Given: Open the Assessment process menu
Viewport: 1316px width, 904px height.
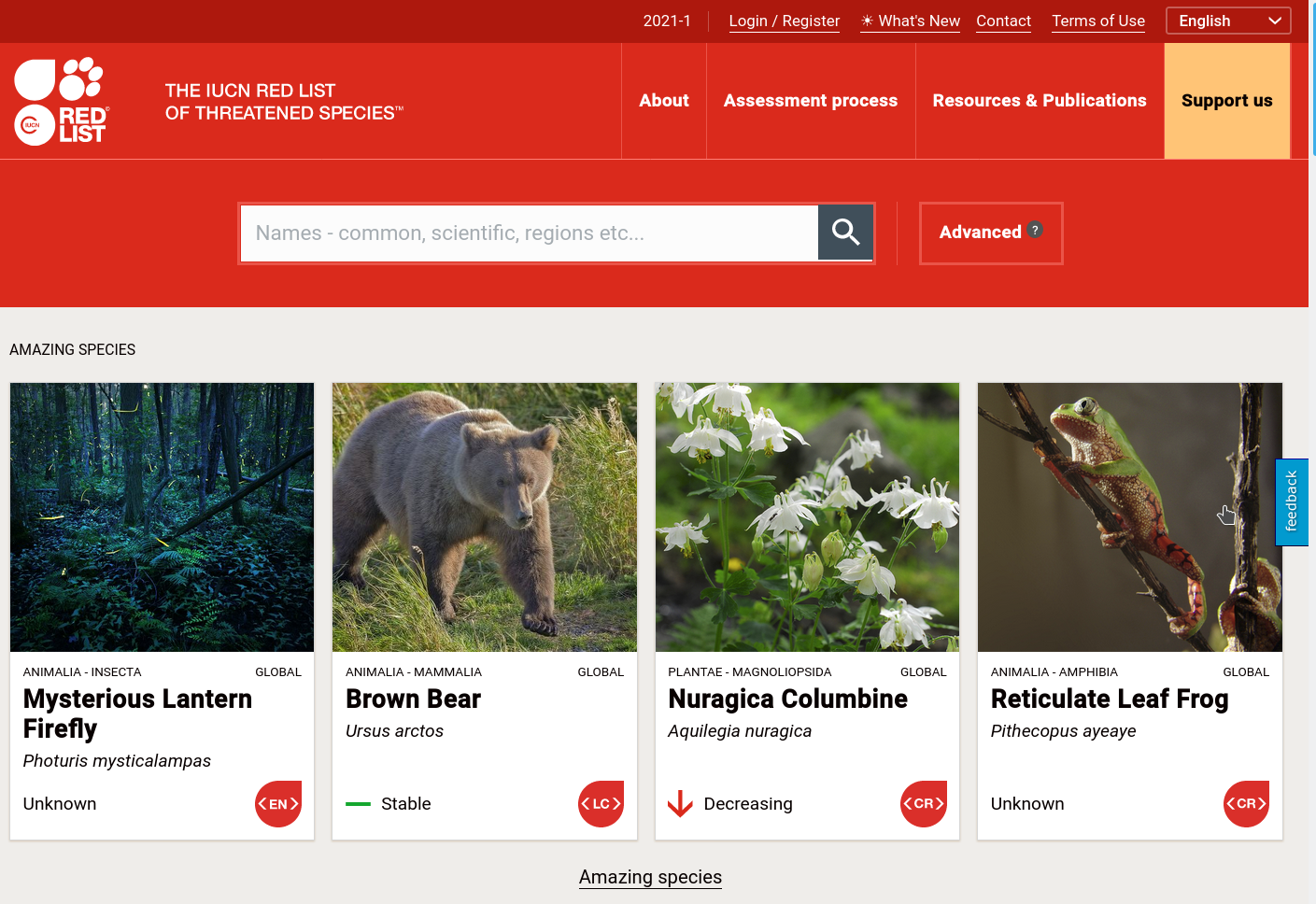Looking at the screenshot, I should click(811, 101).
